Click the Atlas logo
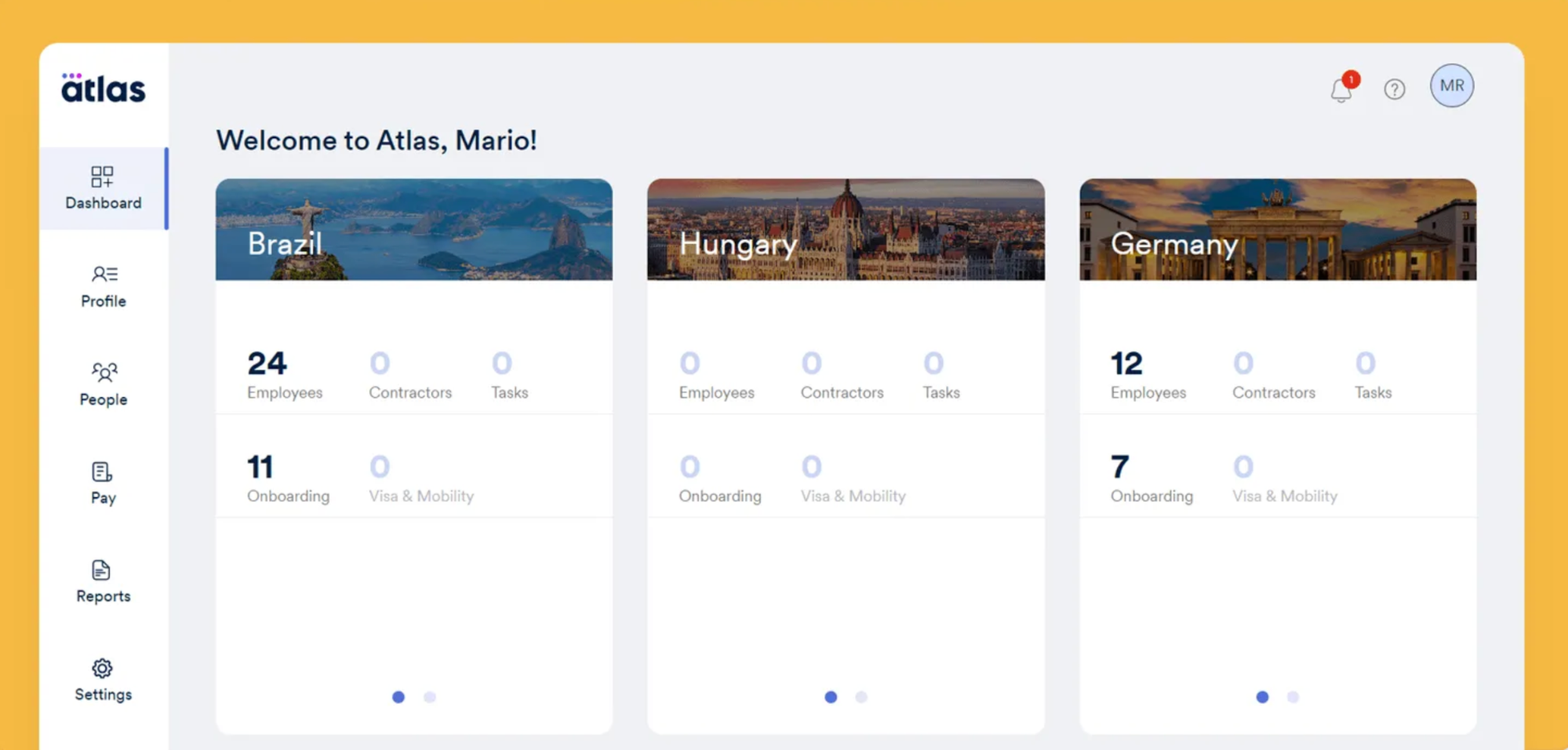The width and height of the screenshot is (1568, 750). pos(103,87)
